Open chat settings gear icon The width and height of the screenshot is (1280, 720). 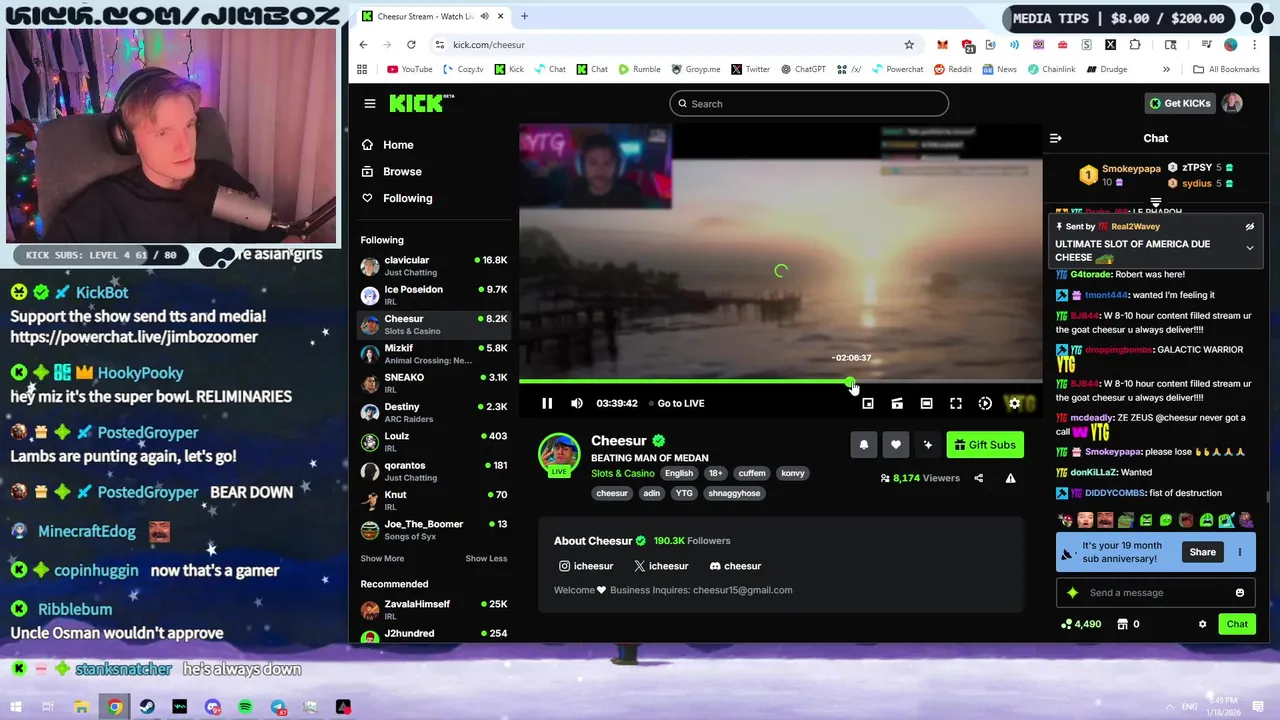coord(1202,624)
